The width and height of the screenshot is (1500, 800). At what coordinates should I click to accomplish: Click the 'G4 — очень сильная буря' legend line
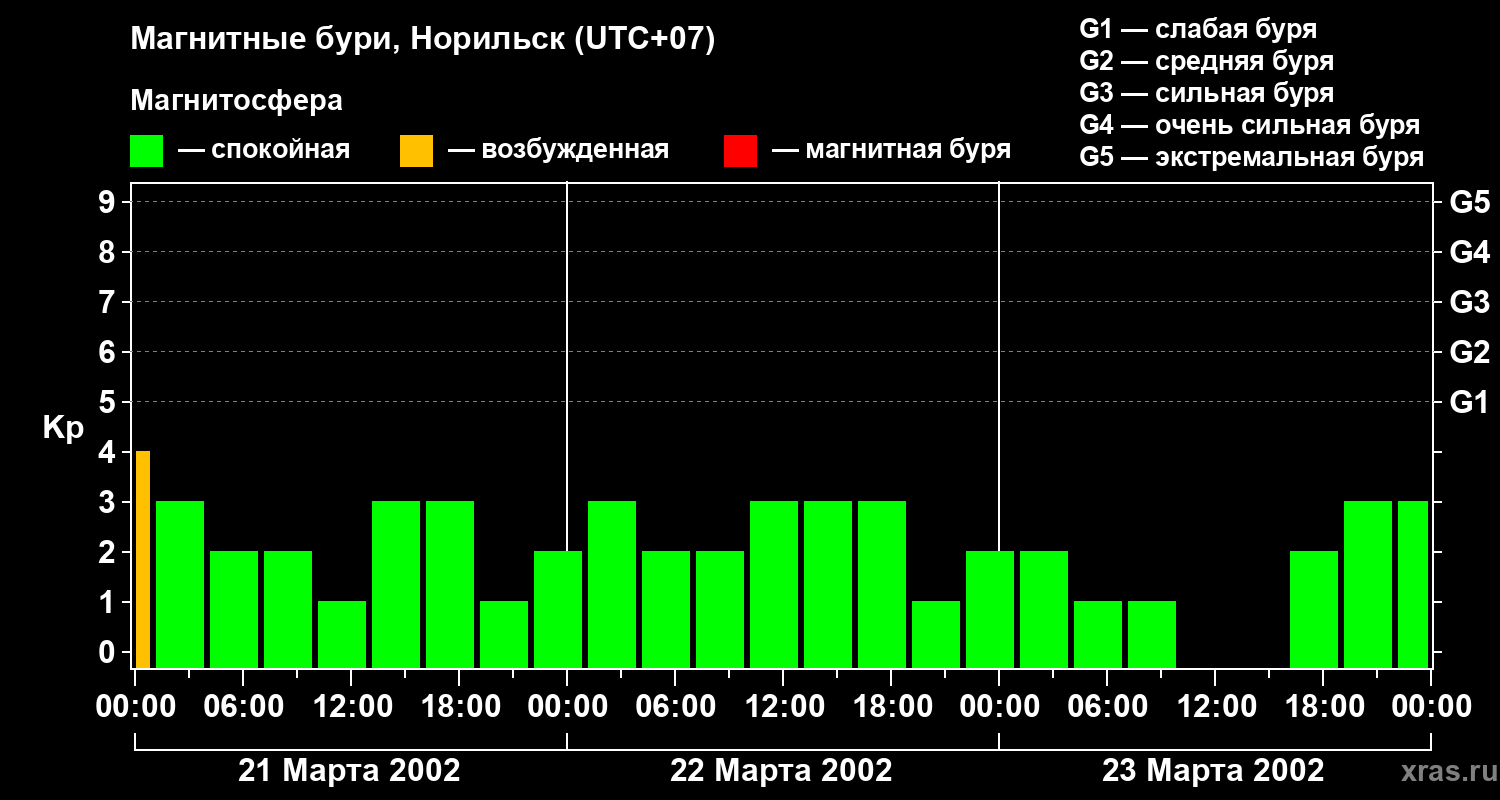pyautogui.click(x=1250, y=125)
